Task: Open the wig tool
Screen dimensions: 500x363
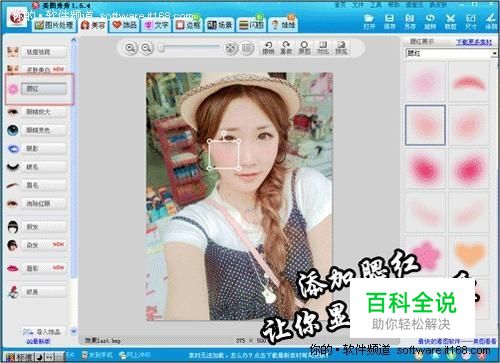Action: (44, 227)
